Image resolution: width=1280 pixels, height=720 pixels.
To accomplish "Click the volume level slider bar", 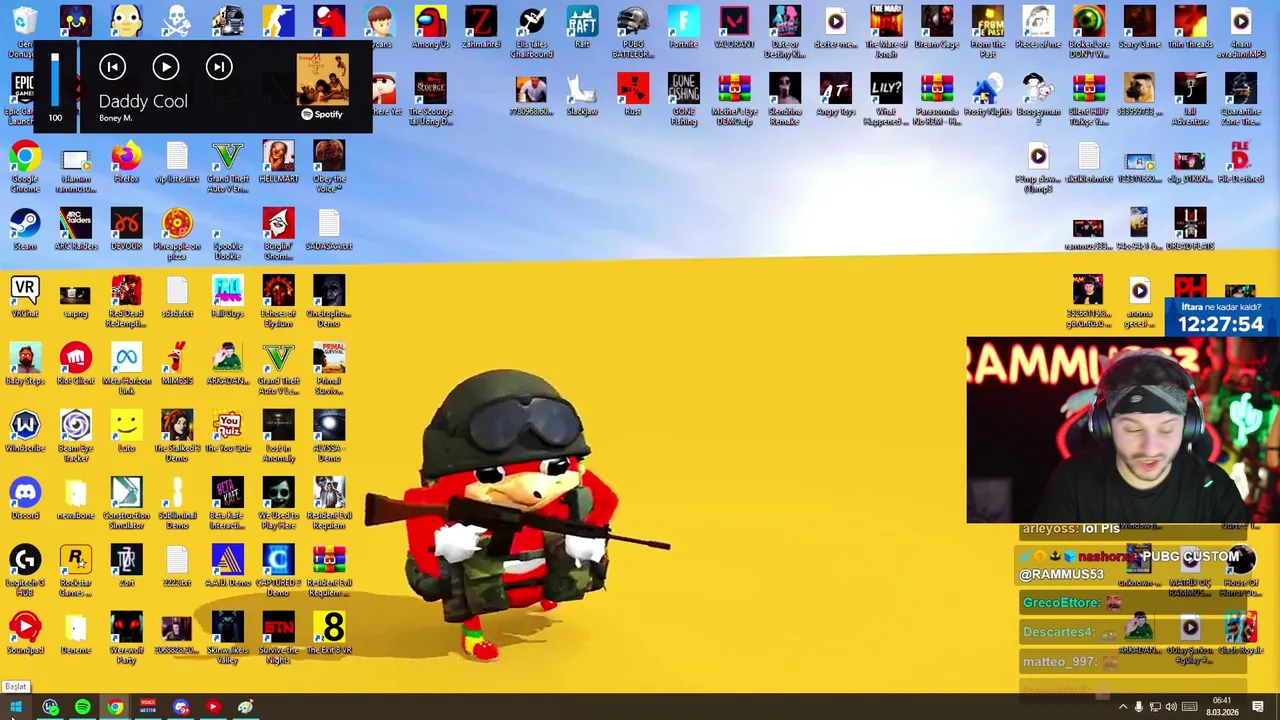I will click(x=55, y=78).
